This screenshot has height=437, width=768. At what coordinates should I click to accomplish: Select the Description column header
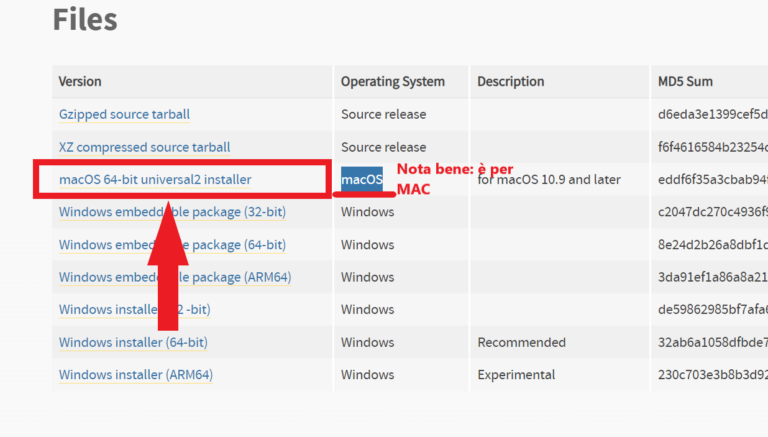pos(510,81)
